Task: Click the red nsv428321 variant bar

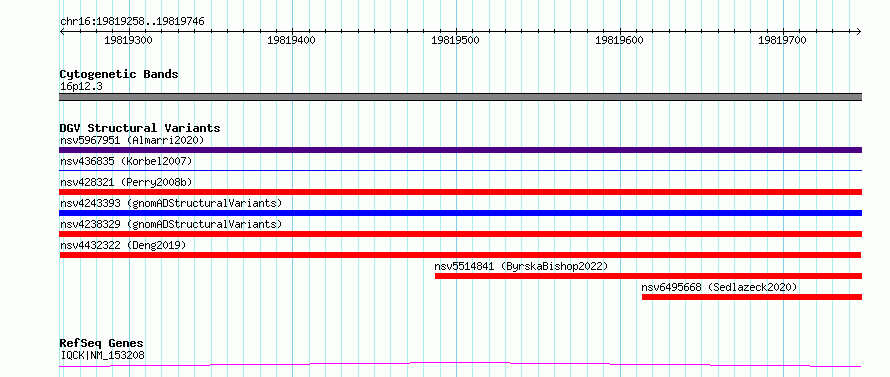Action: [460, 192]
